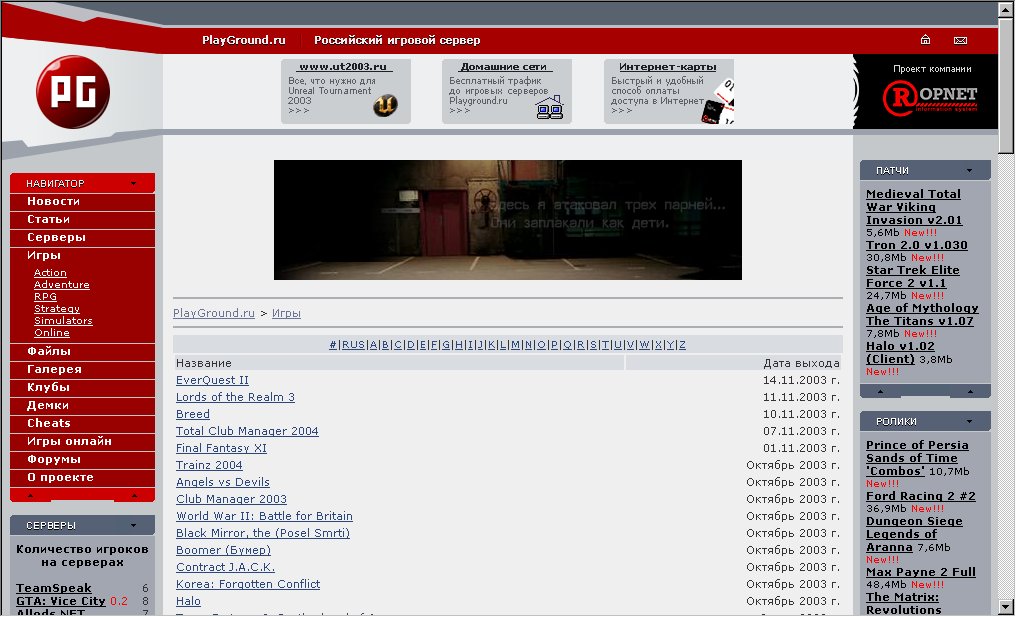Collapse the РОЛИКИ panel arrow
This screenshot has height=617, width=1016.
[x=969, y=421]
